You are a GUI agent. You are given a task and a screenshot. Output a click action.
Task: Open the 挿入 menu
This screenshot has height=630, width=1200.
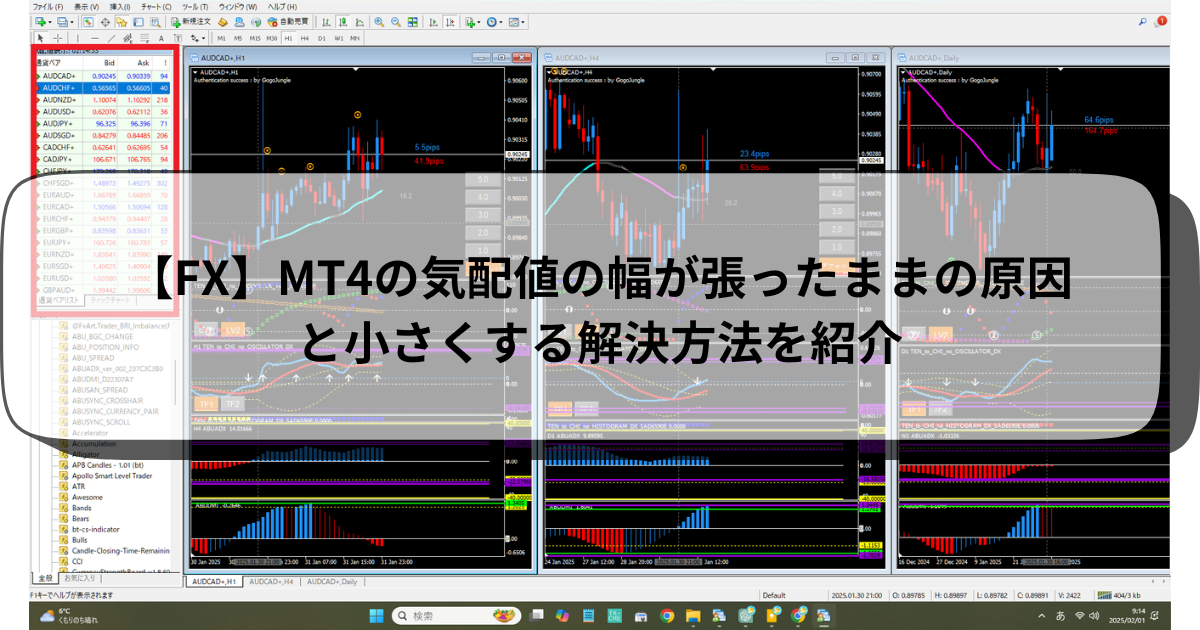pyautogui.click(x=120, y=6)
